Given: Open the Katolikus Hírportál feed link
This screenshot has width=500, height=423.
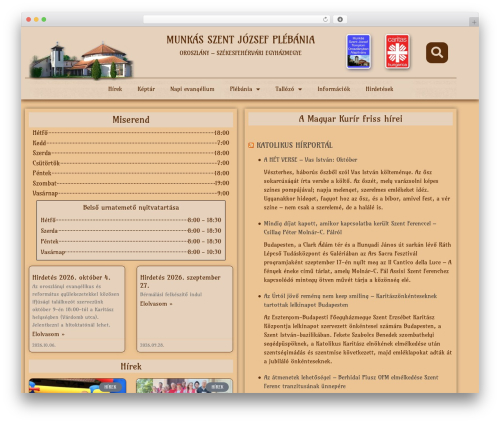Looking at the screenshot, I should pos(294,145).
